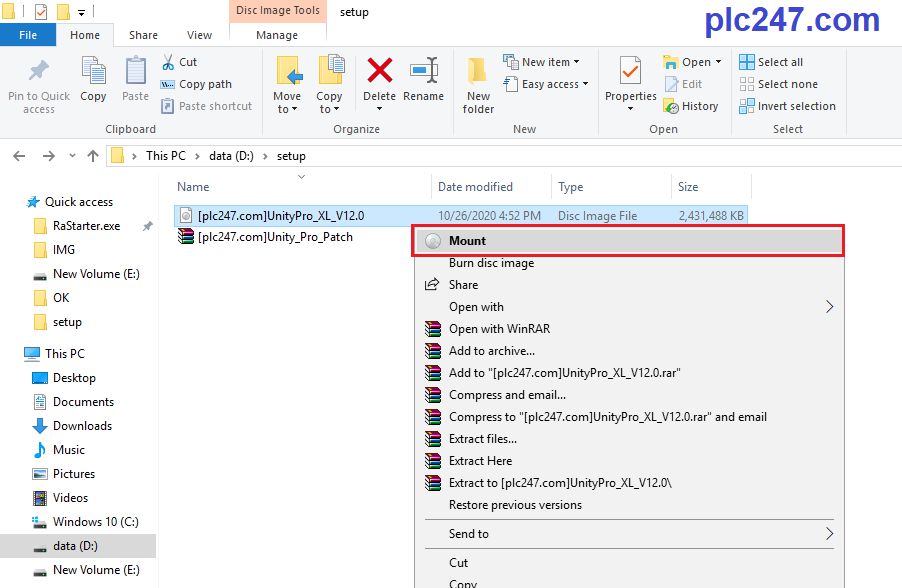Select data (D:) drive in navigation pane
This screenshot has width=902, height=588.
pyautogui.click(x=78, y=546)
